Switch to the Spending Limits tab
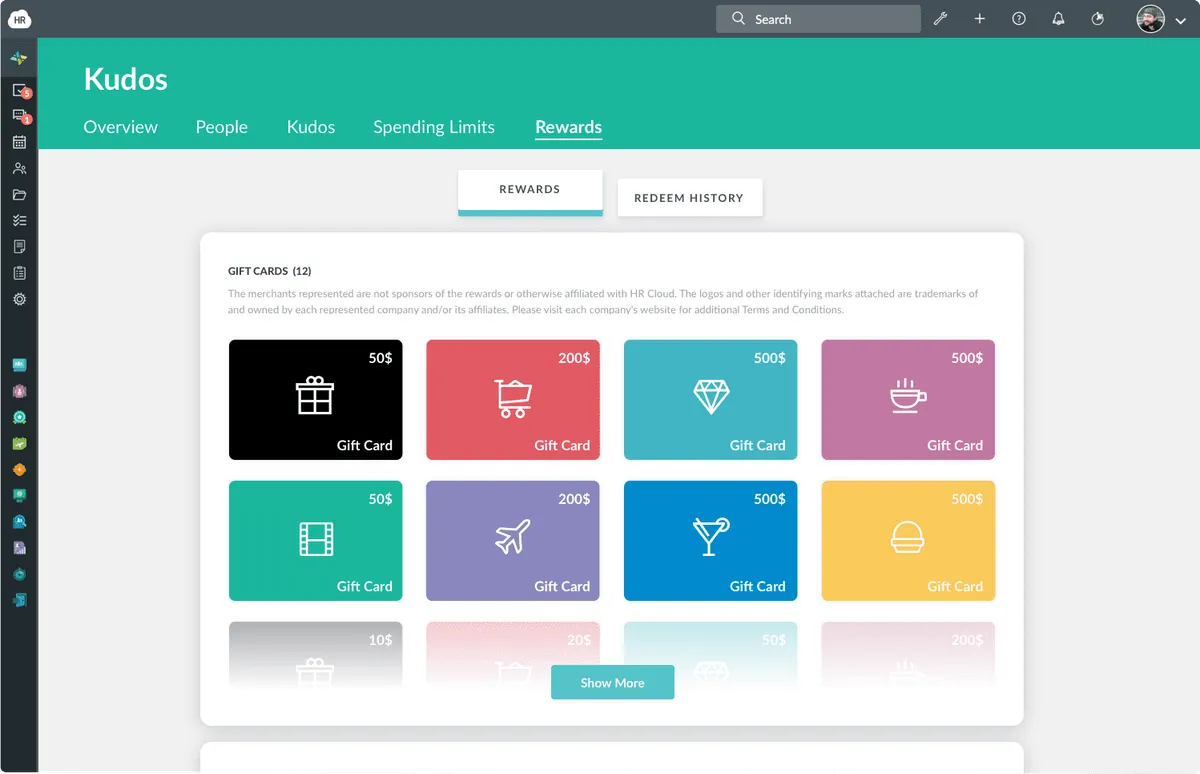 [434, 127]
